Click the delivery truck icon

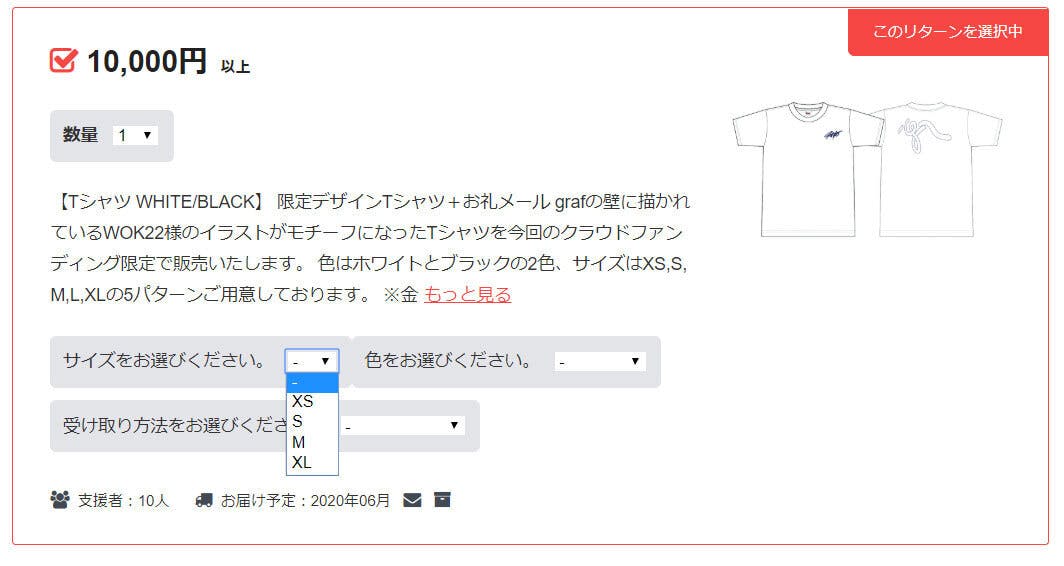[x=204, y=500]
